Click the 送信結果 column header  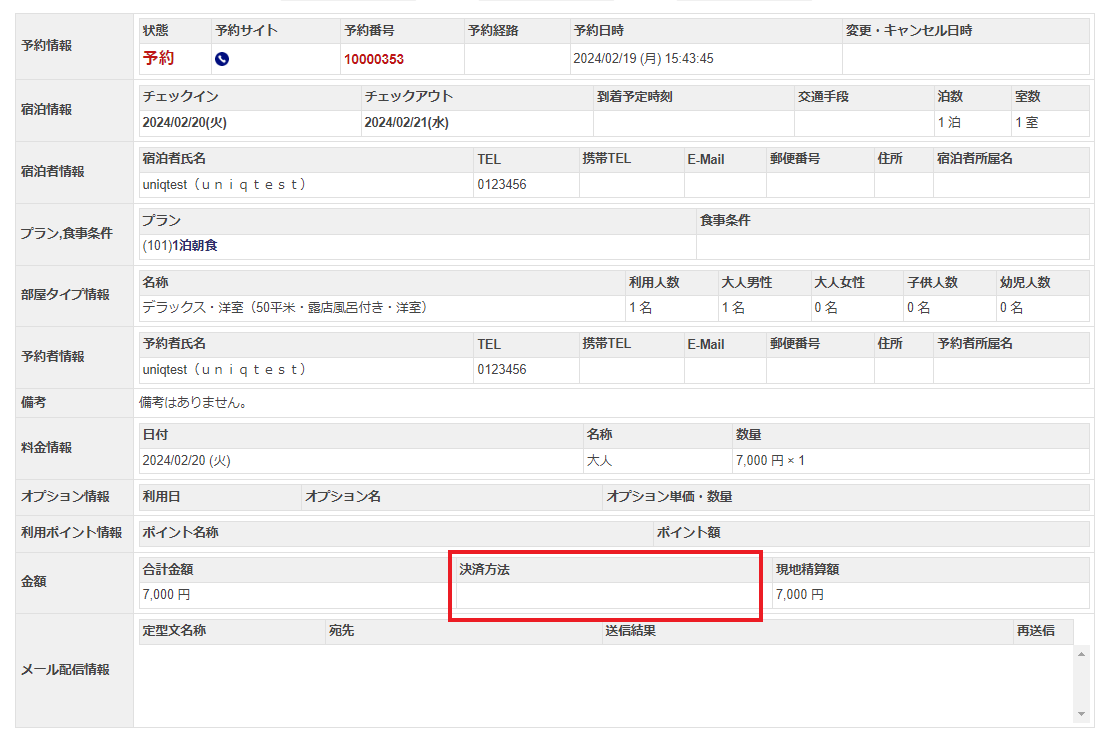coord(630,631)
